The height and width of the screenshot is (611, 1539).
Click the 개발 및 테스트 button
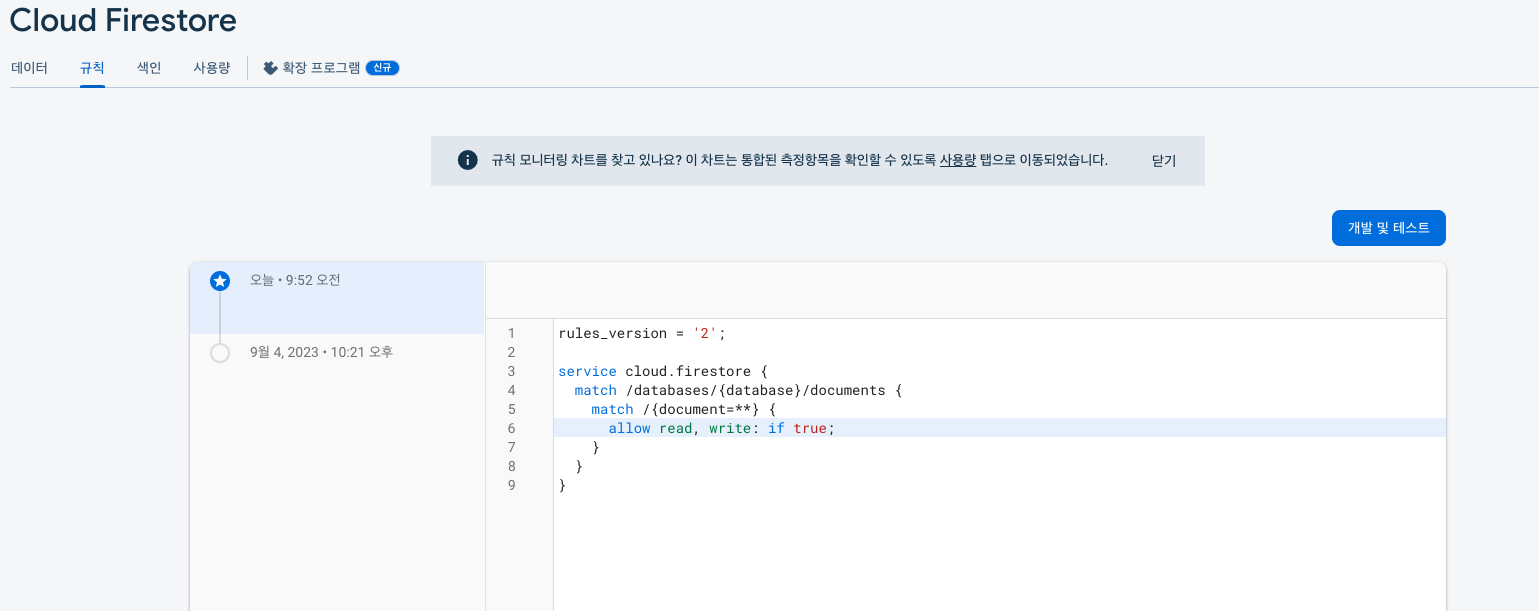(x=1388, y=228)
